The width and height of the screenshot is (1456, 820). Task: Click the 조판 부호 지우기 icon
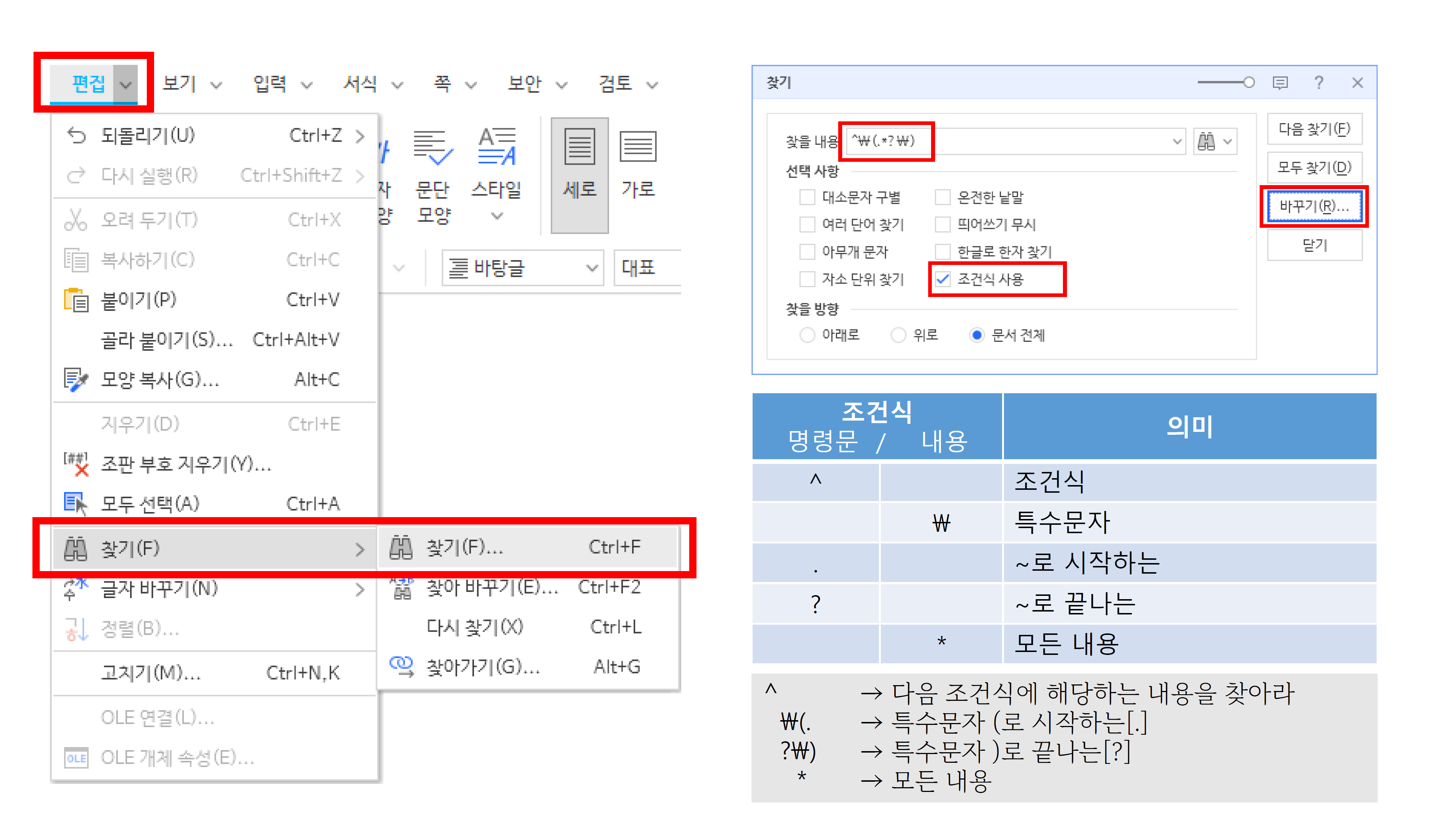[76, 464]
